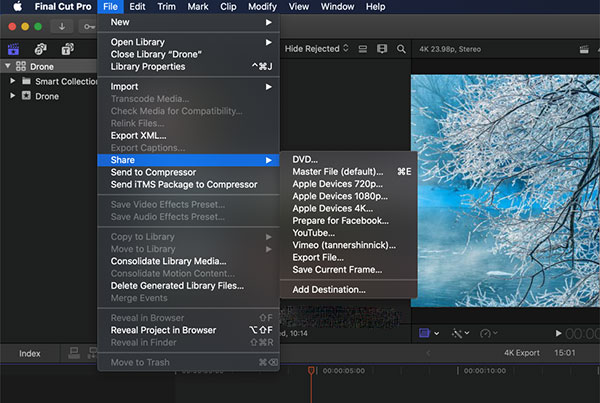Click the connect clip to storyline icon

tap(74, 353)
